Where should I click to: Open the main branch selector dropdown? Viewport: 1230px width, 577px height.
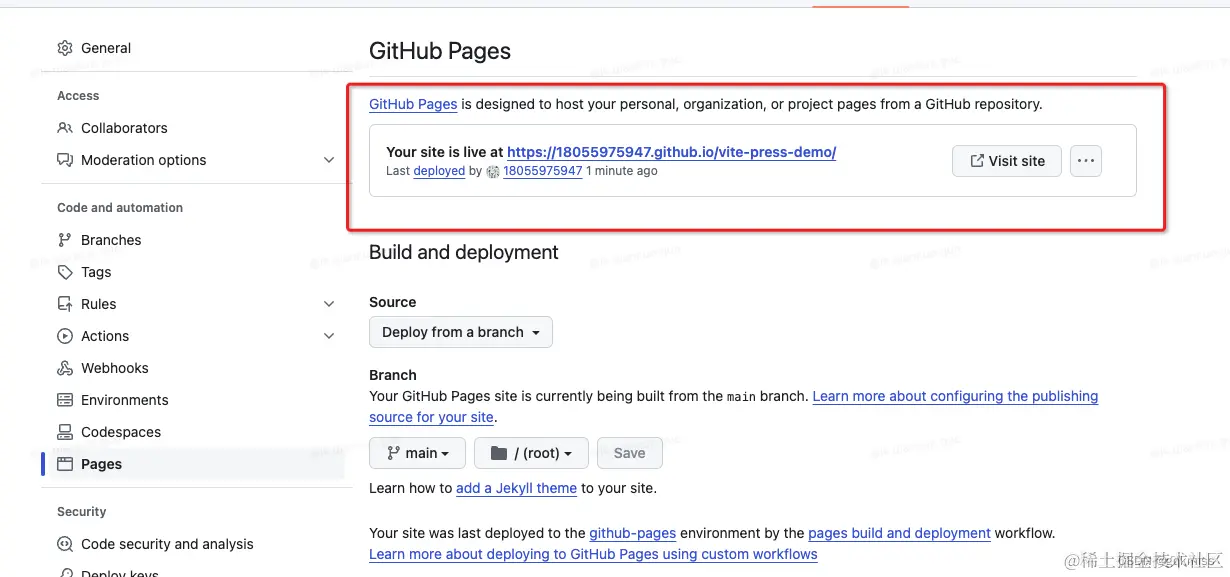(417, 453)
